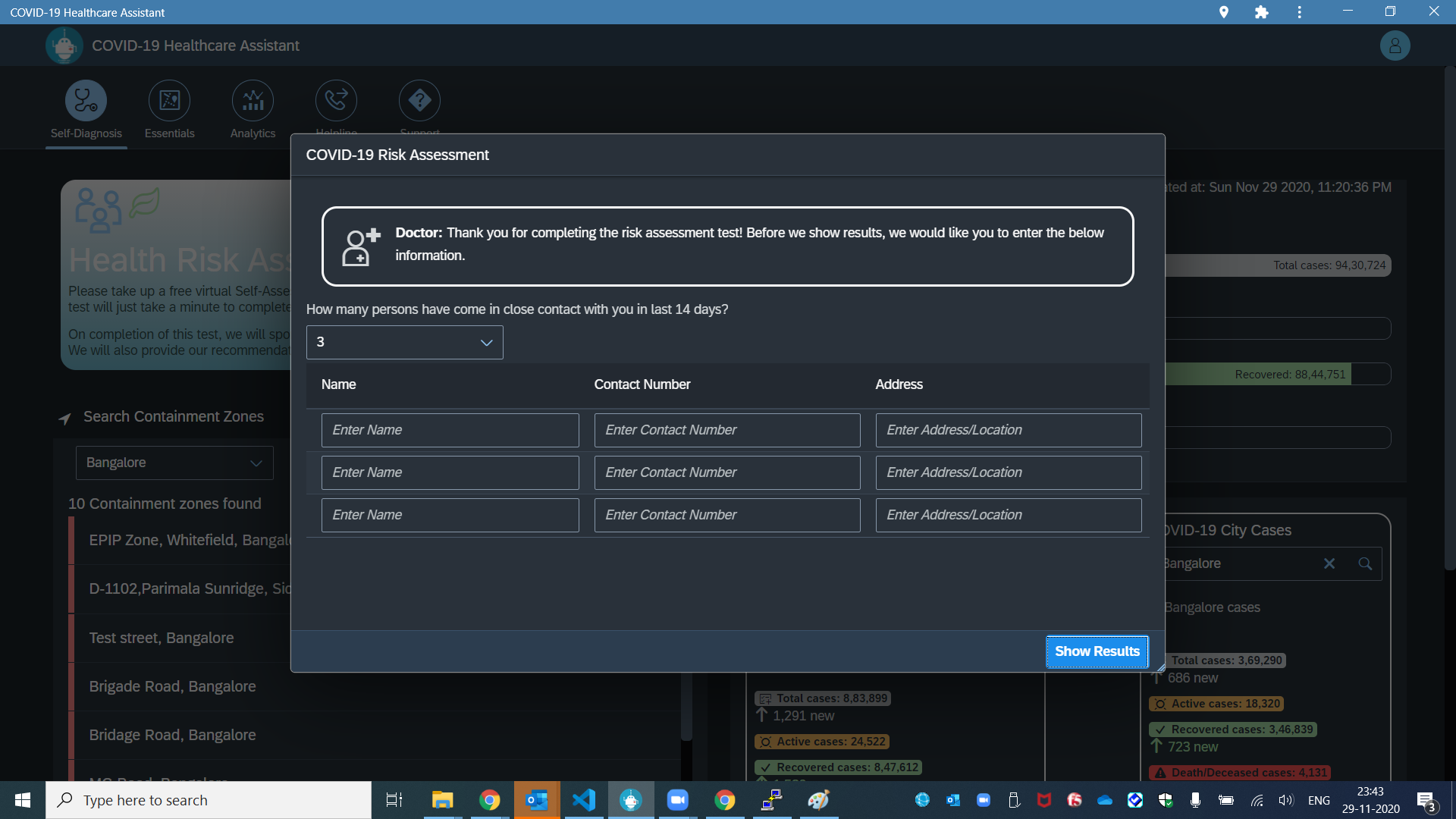Click the third row Enter Address/Location field
Image resolution: width=1456 pixels, height=819 pixels.
tap(1008, 515)
